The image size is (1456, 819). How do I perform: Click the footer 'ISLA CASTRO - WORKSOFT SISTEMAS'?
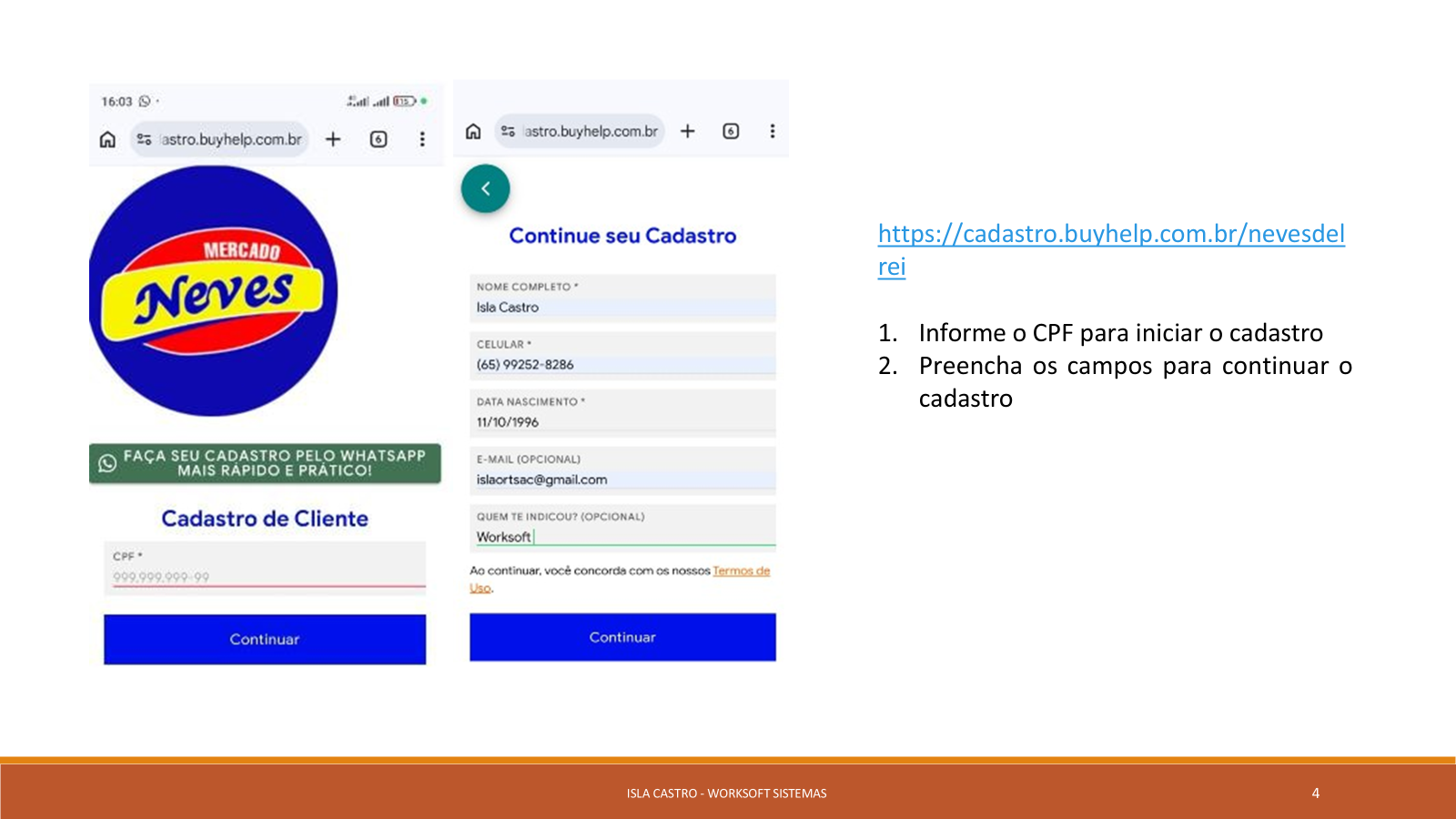pyautogui.click(x=726, y=794)
